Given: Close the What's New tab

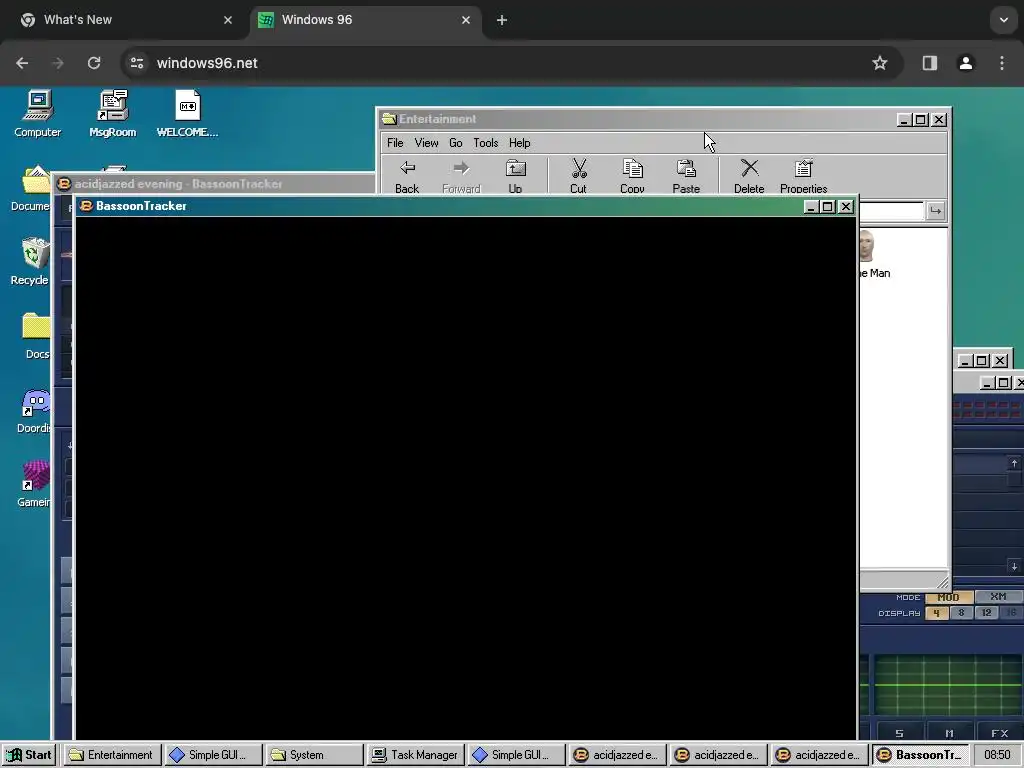Looking at the screenshot, I should 228,20.
